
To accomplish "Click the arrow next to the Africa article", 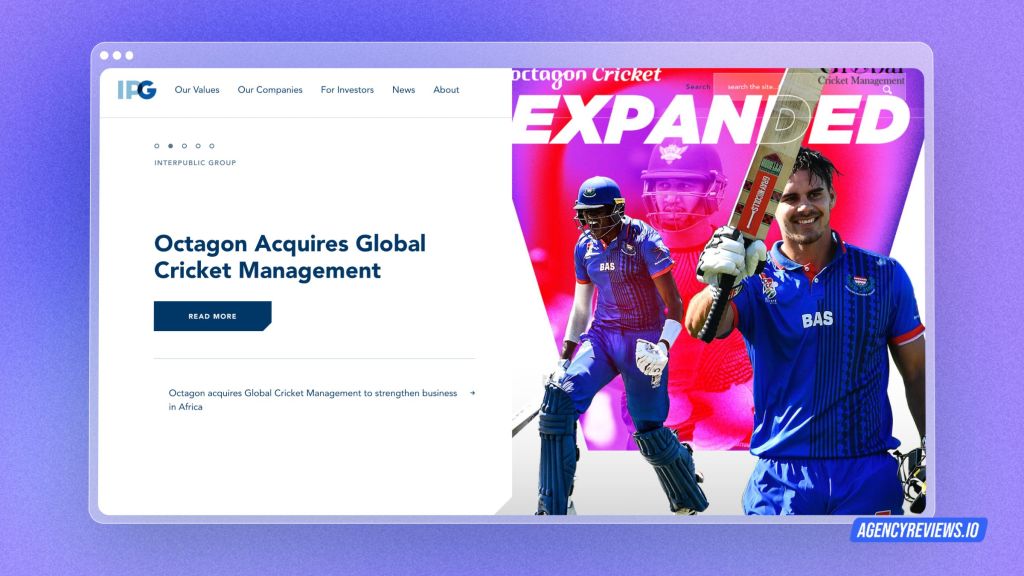I will click(472, 393).
